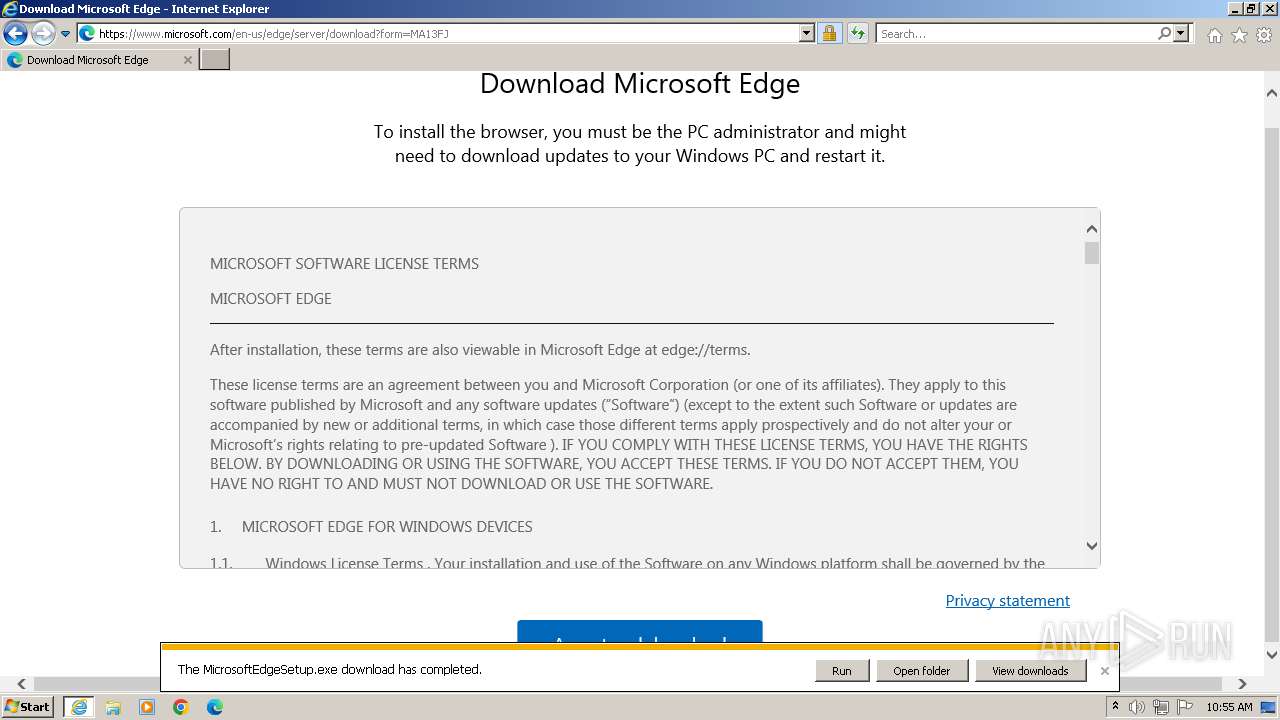Click the 10:55 AM clock
Viewport: 1280px width, 720px height.
pos(1229,707)
